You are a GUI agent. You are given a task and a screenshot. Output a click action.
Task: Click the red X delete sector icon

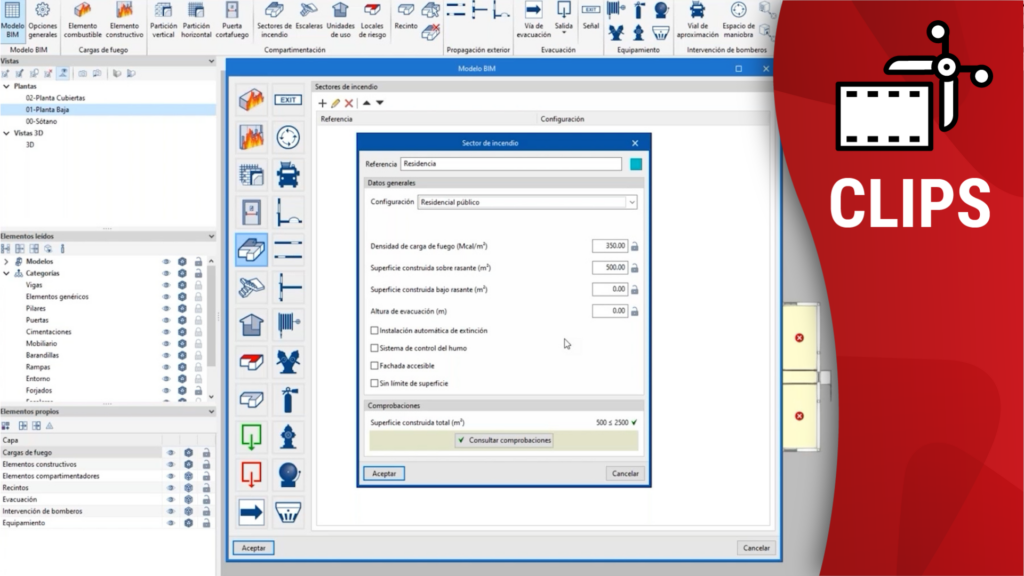pos(349,103)
